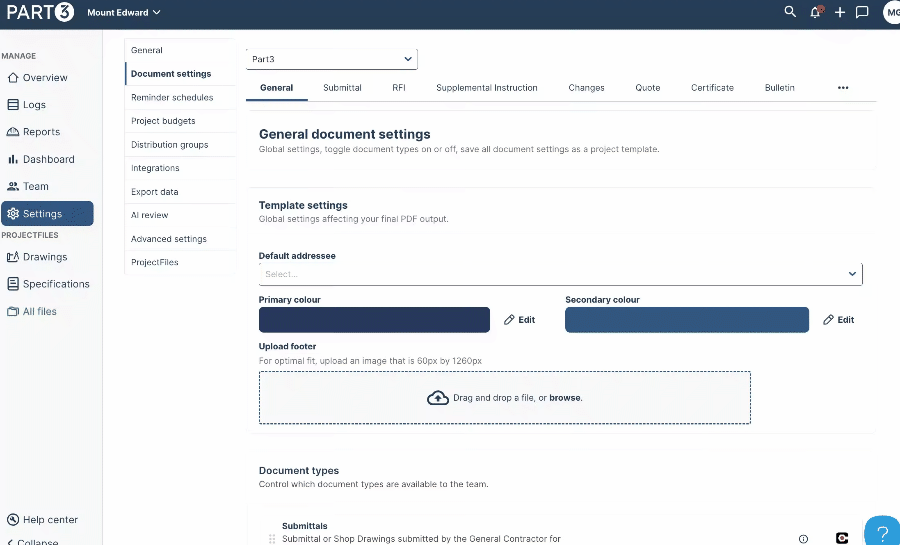Switch to Supplemental Instruction tab

tap(487, 88)
